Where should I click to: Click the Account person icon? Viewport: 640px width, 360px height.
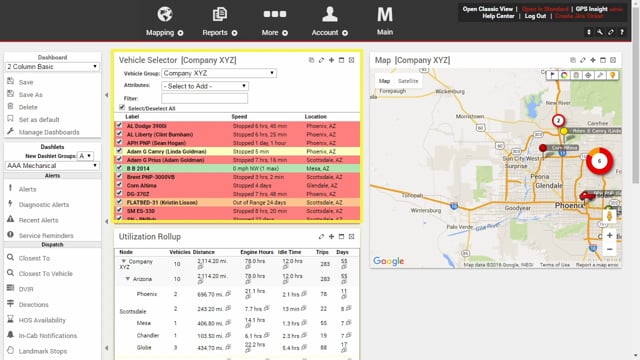pos(329,14)
